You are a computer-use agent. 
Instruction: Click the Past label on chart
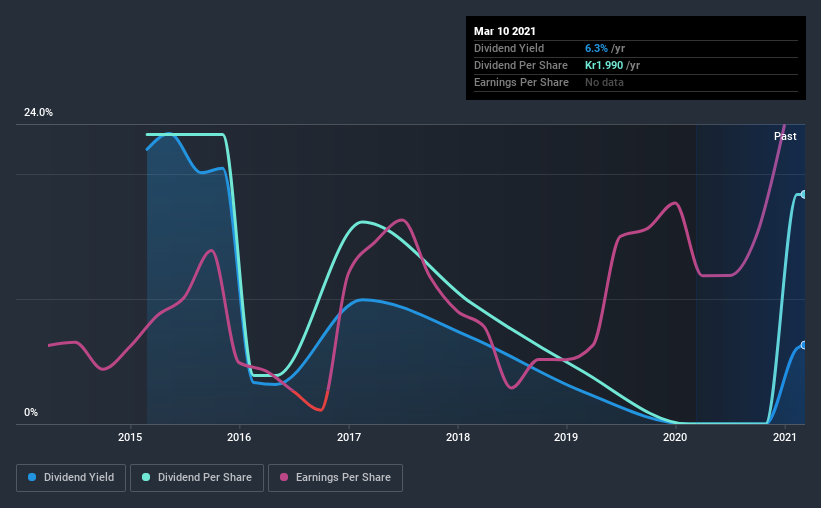point(785,136)
